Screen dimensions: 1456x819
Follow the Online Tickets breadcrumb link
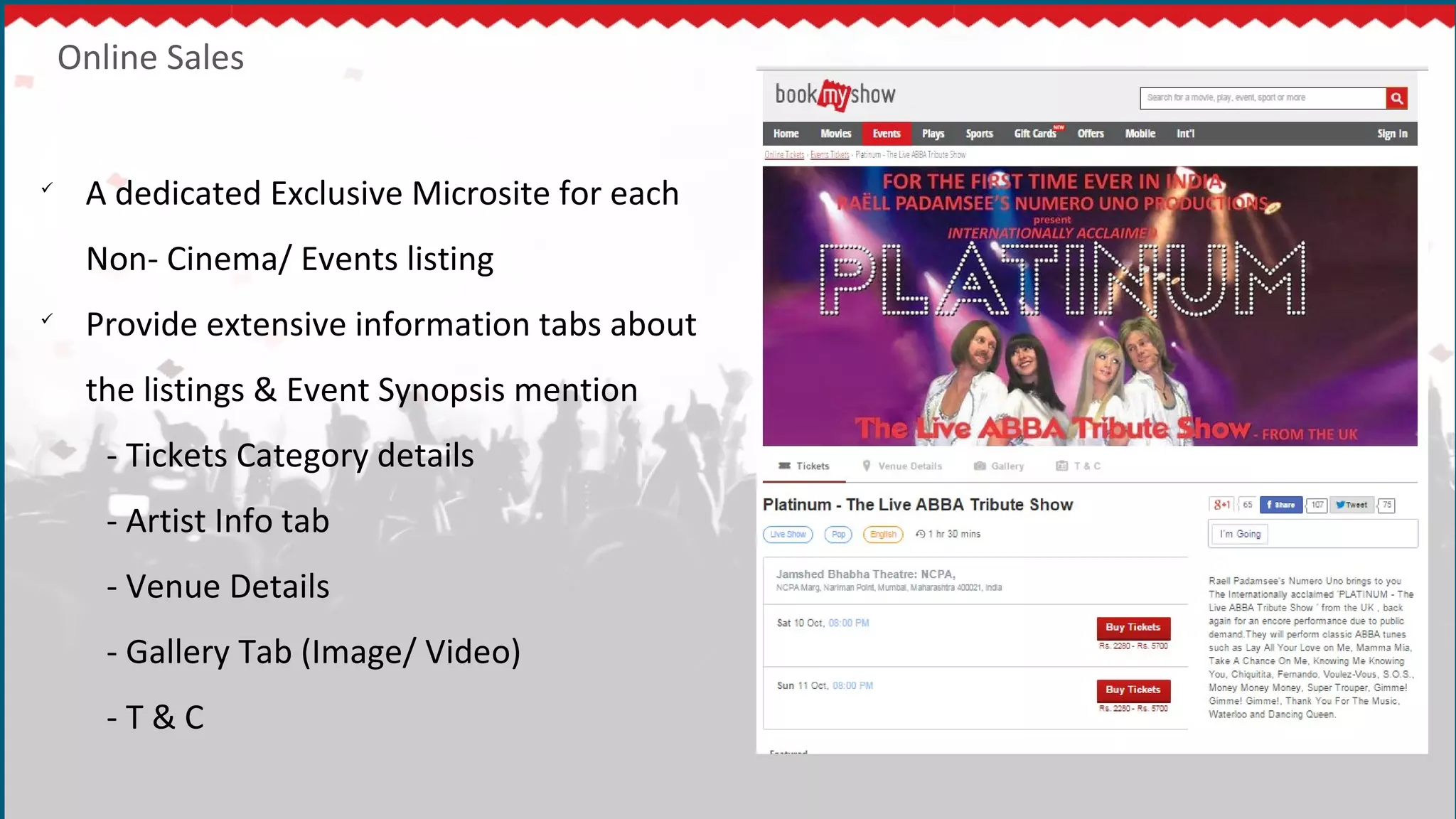[784, 154]
